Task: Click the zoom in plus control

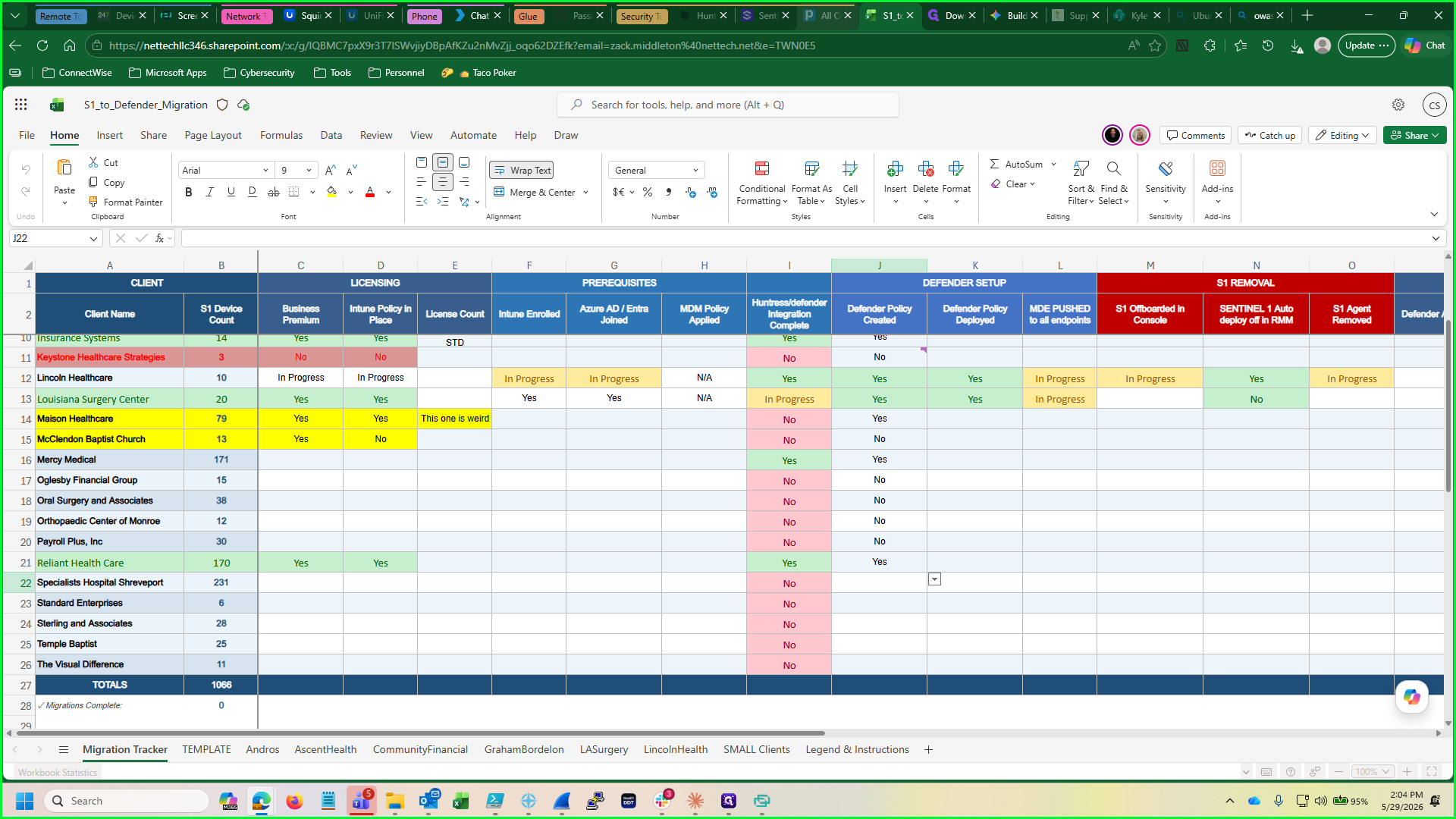Action: click(1407, 771)
